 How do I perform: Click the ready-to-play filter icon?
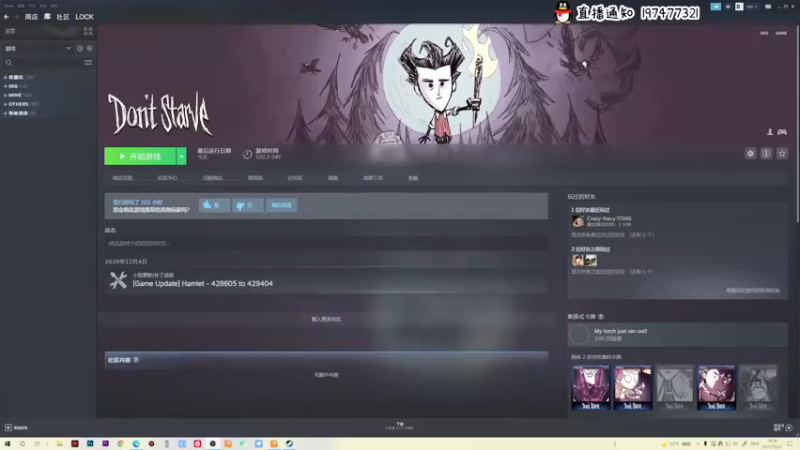point(89,48)
